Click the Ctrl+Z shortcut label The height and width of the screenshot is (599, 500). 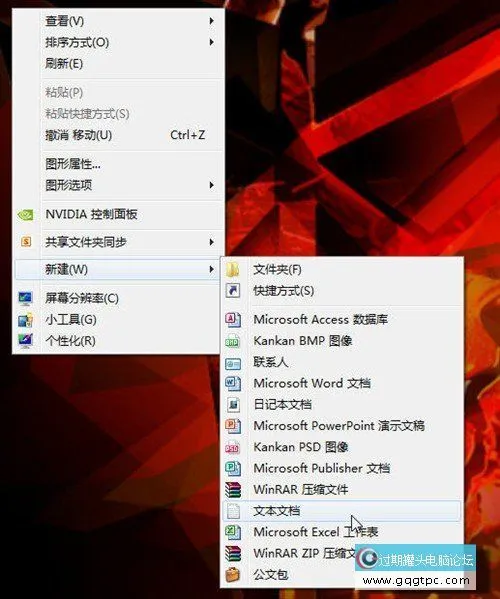pyautogui.click(x=188, y=135)
